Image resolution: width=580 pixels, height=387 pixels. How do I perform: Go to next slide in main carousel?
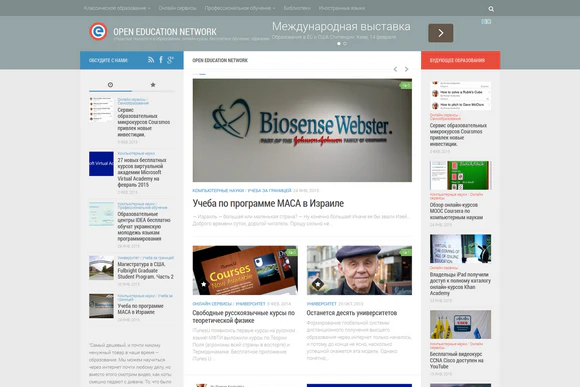(x=407, y=69)
